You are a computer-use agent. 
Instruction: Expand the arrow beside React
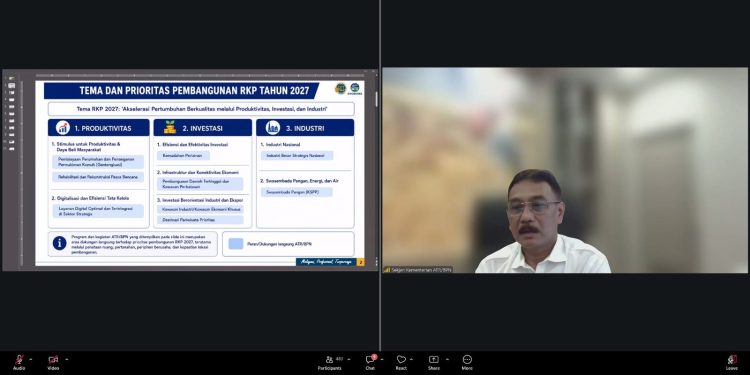point(411,359)
